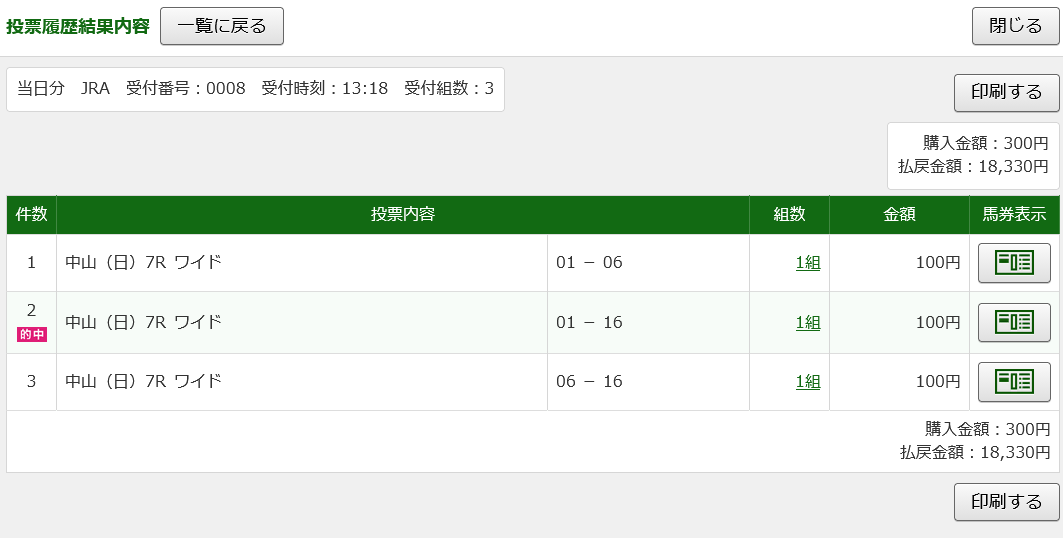Image resolution: width=1063 pixels, height=538 pixels.
Task: Show betting ticket for 06-16 wide bet
Action: pos(1013,381)
